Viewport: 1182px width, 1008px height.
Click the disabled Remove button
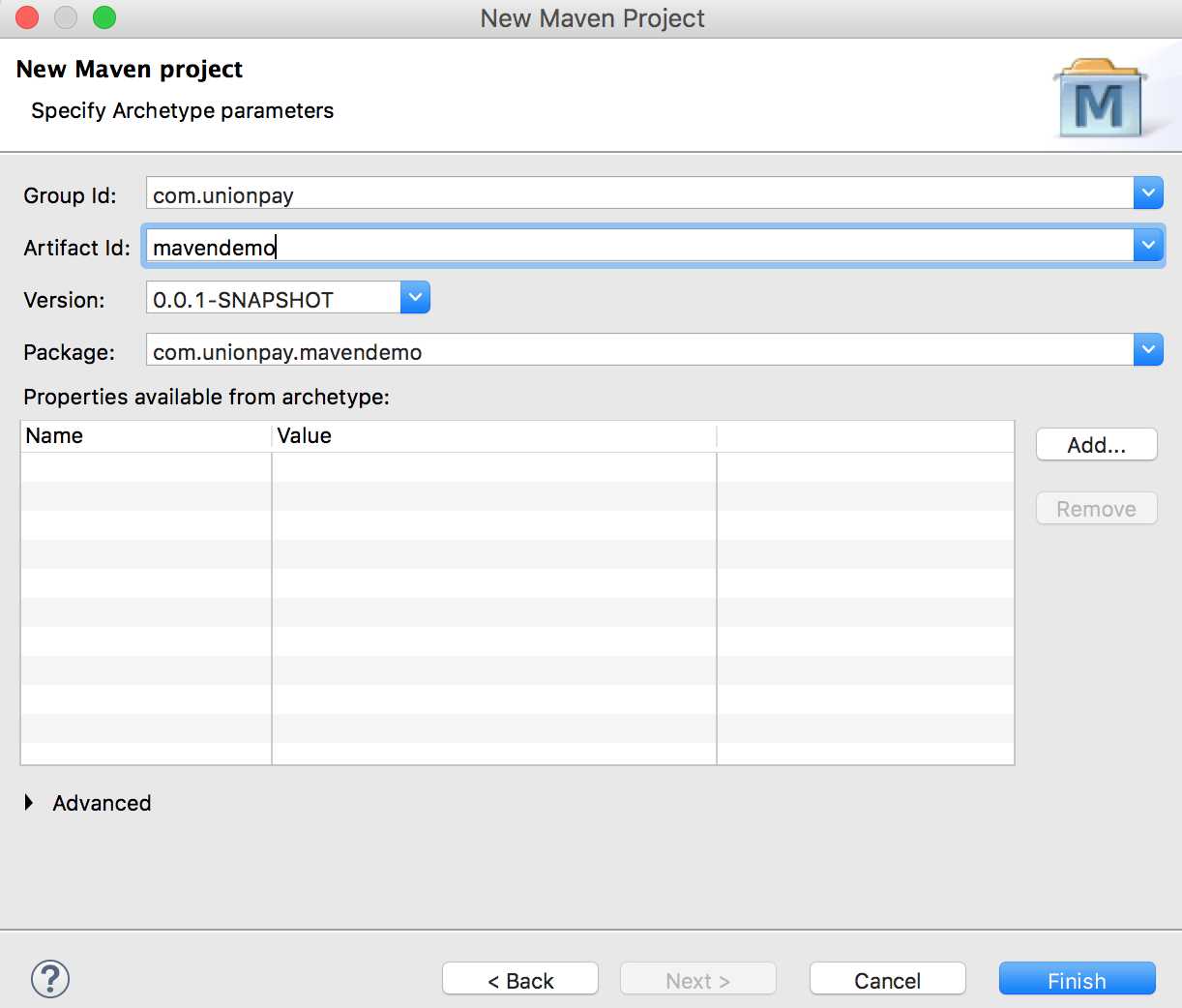coord(1096,509)
